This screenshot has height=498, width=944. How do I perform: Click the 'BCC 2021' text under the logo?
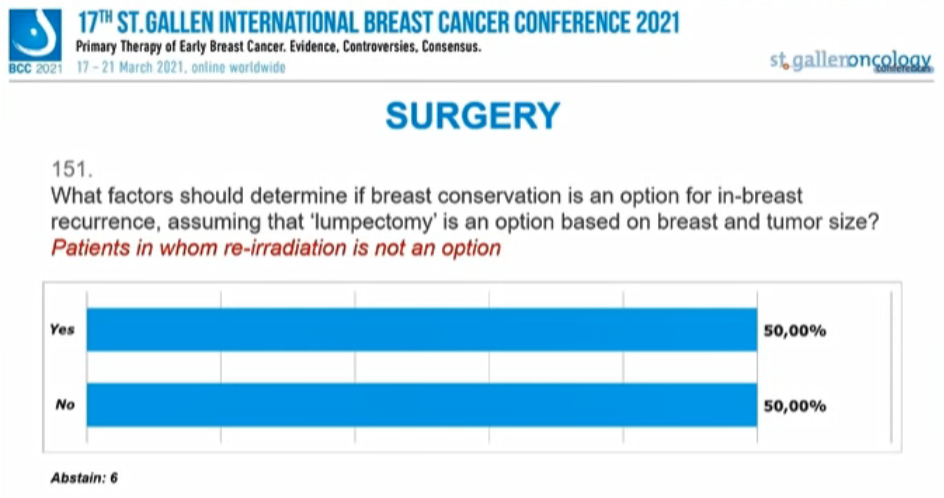(x=35, y=68)
